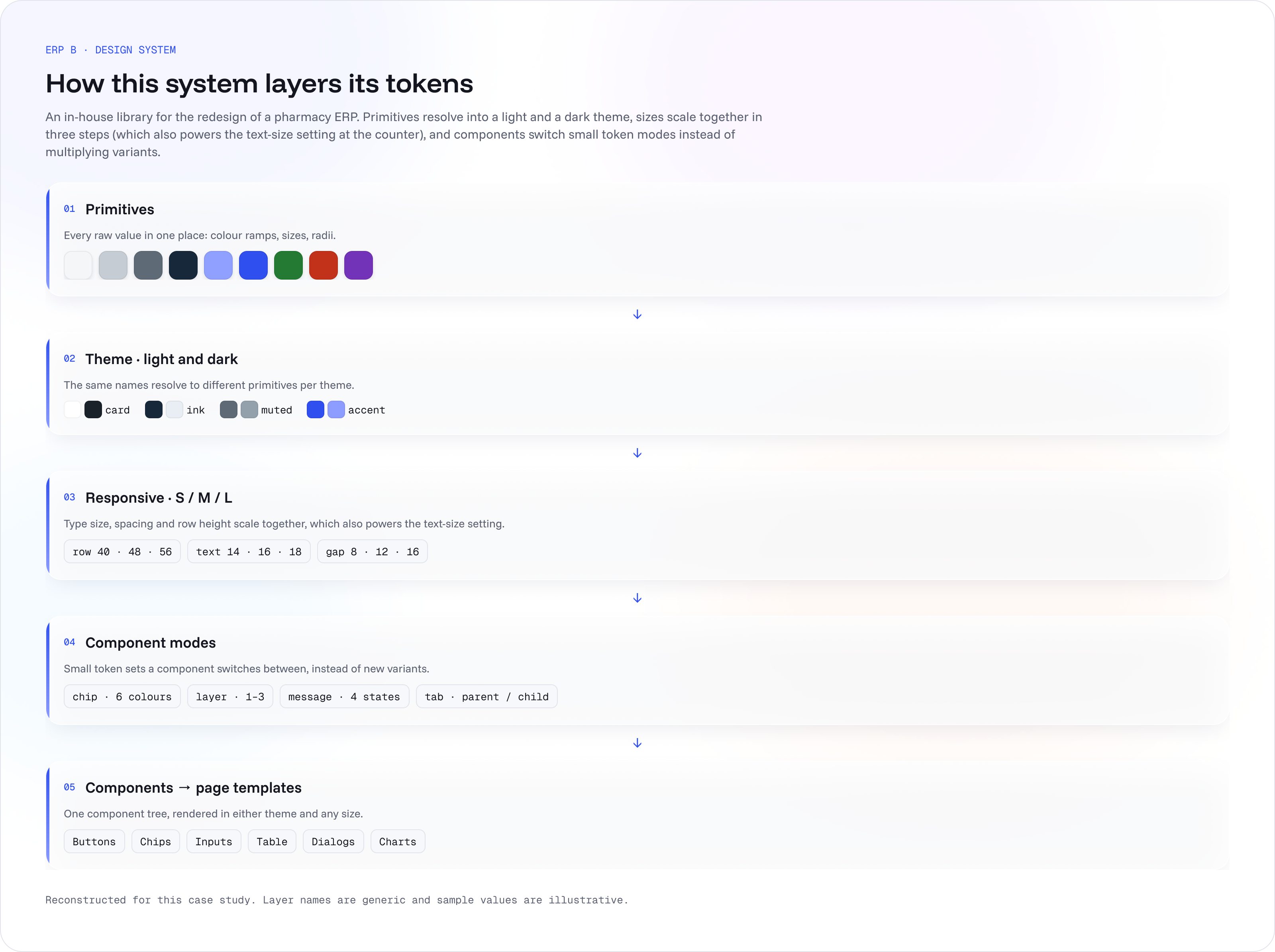Pick the green primitive swatch
Screen dimensions: 1275x952
click(x=289, y=265)
